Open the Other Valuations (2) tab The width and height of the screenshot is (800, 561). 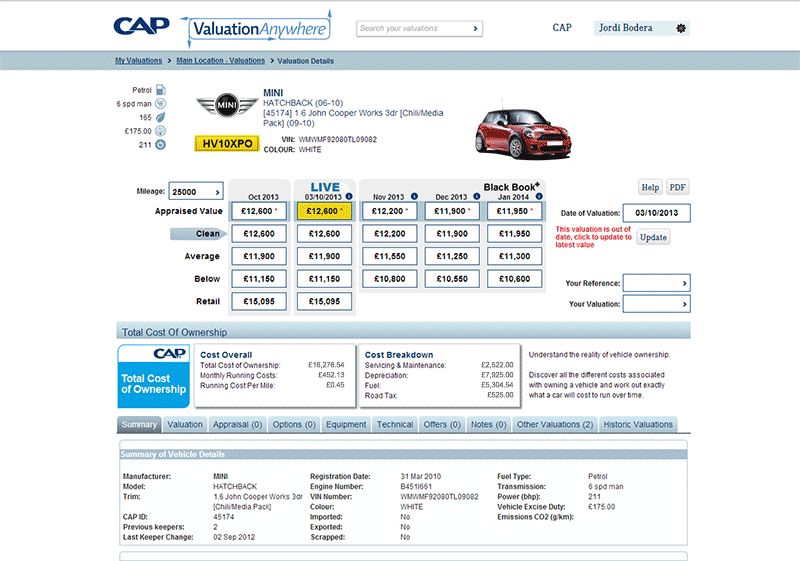[x=555, y=424]
